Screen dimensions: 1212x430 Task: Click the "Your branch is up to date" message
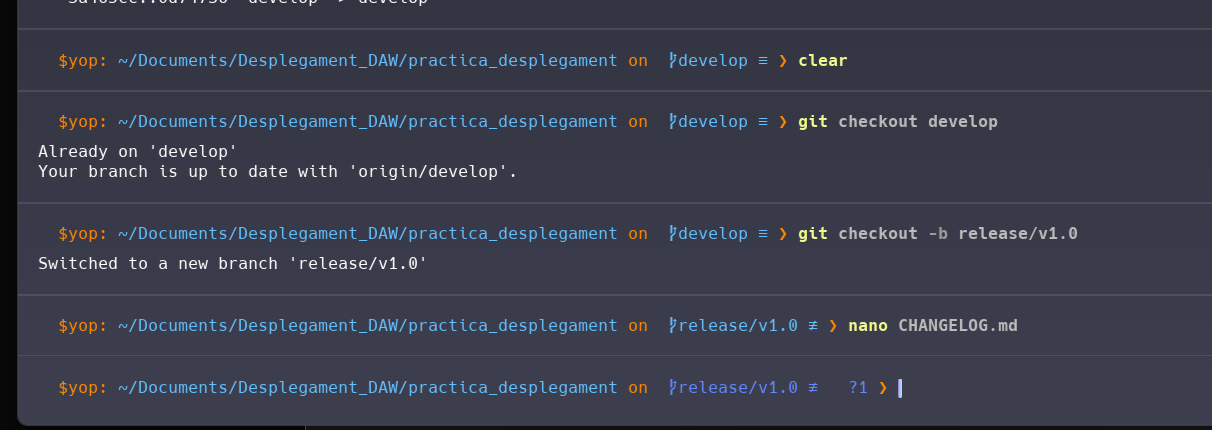(277, 171)
